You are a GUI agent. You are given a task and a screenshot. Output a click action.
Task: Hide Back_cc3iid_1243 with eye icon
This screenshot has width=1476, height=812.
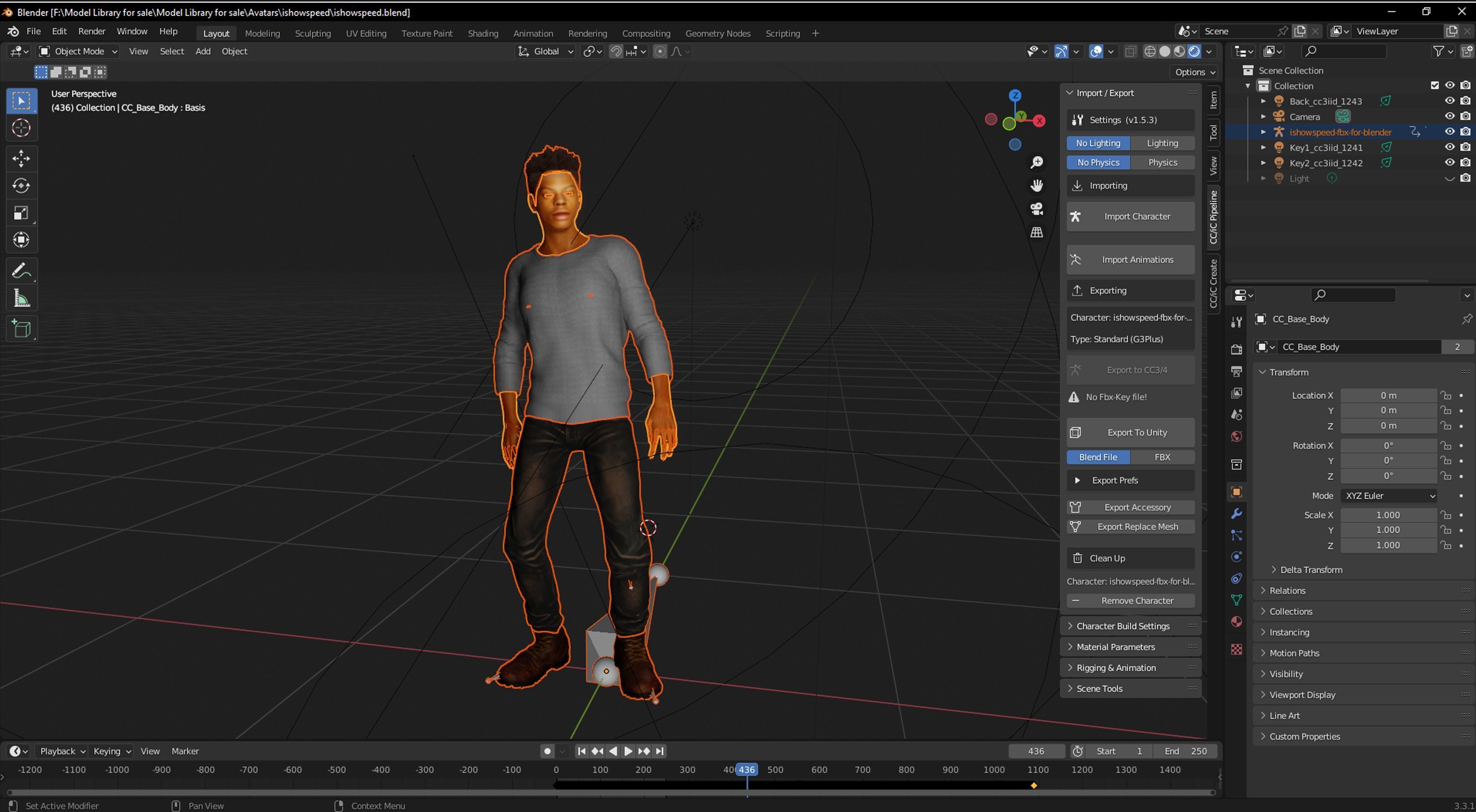[1449, 101]
